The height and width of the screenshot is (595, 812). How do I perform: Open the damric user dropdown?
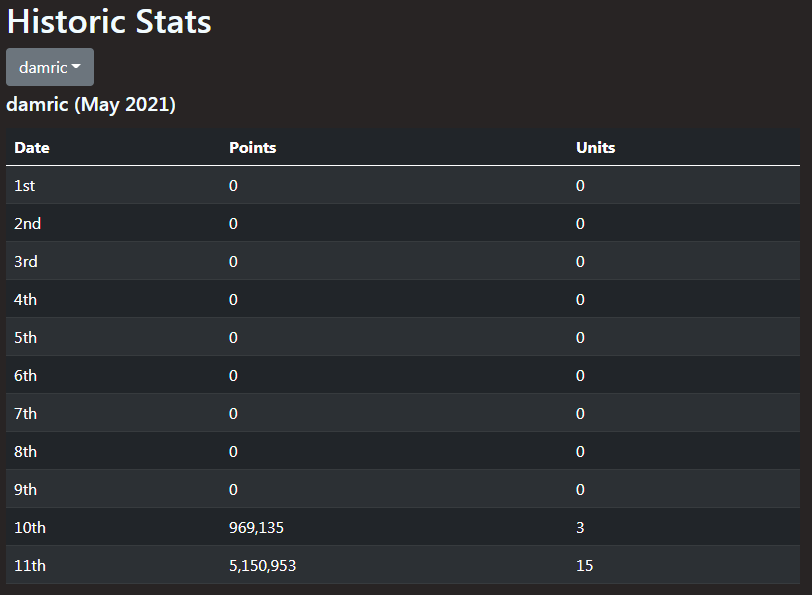click(x=50, y=67)
